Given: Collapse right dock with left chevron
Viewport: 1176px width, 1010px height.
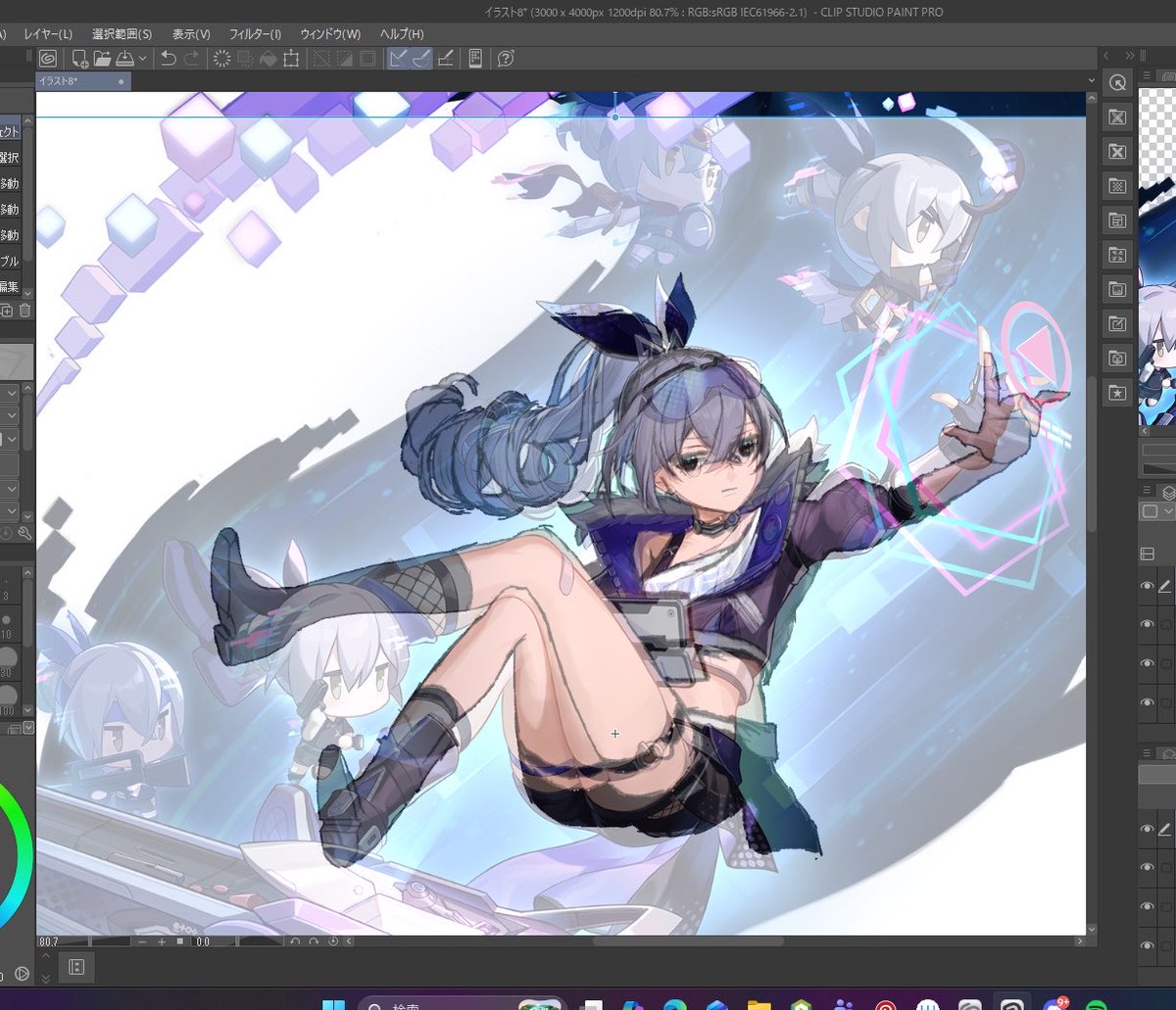Looking at the screenshot, I should [1106, 56].
